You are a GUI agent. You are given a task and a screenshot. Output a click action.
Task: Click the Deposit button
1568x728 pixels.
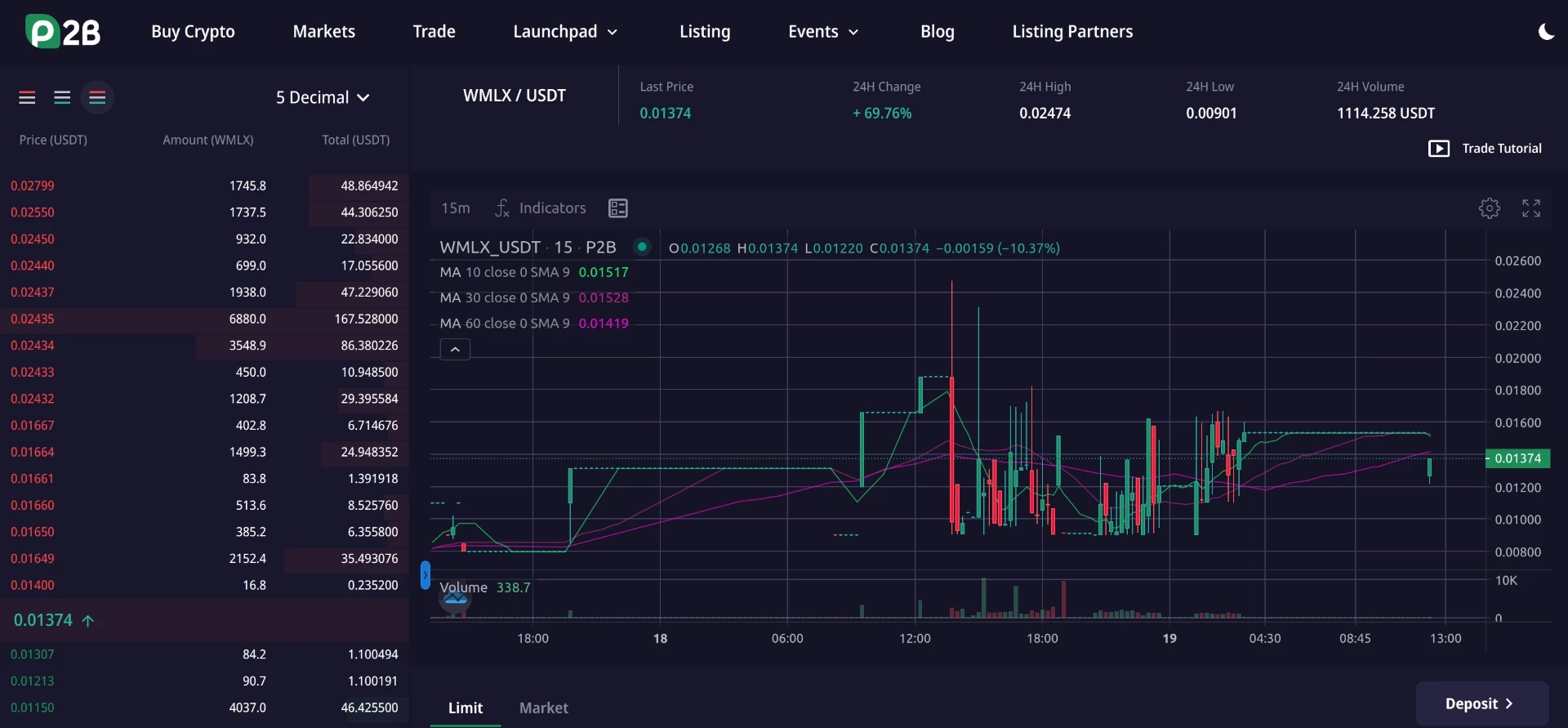coord(1481,703)
